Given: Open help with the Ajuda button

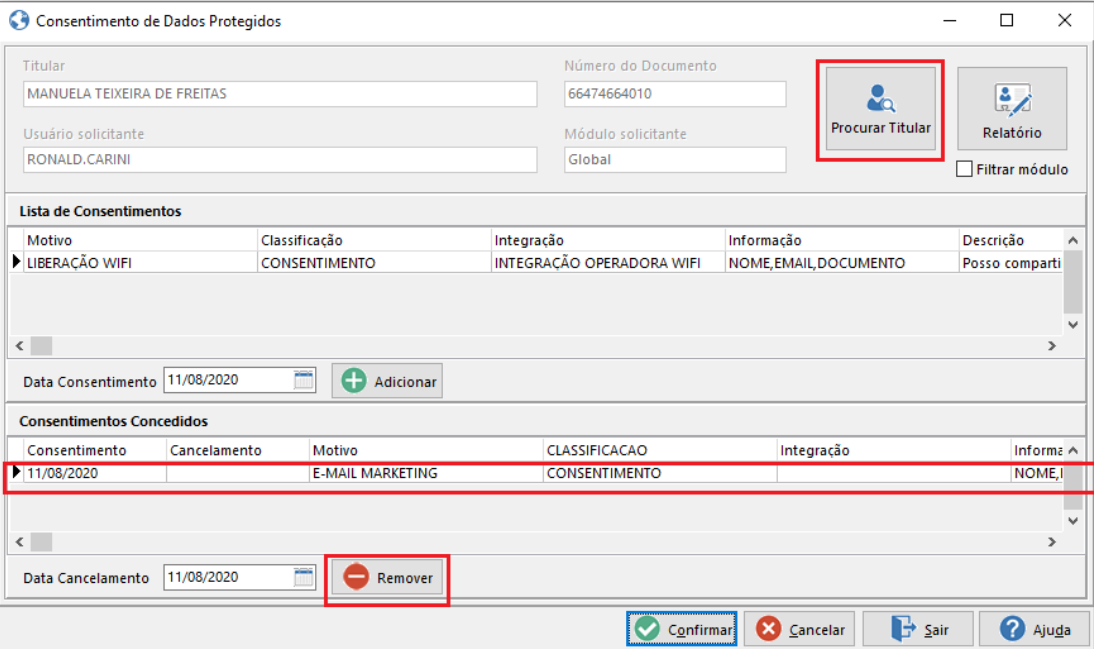Looking at the screenshot, I should (1035, 629).
